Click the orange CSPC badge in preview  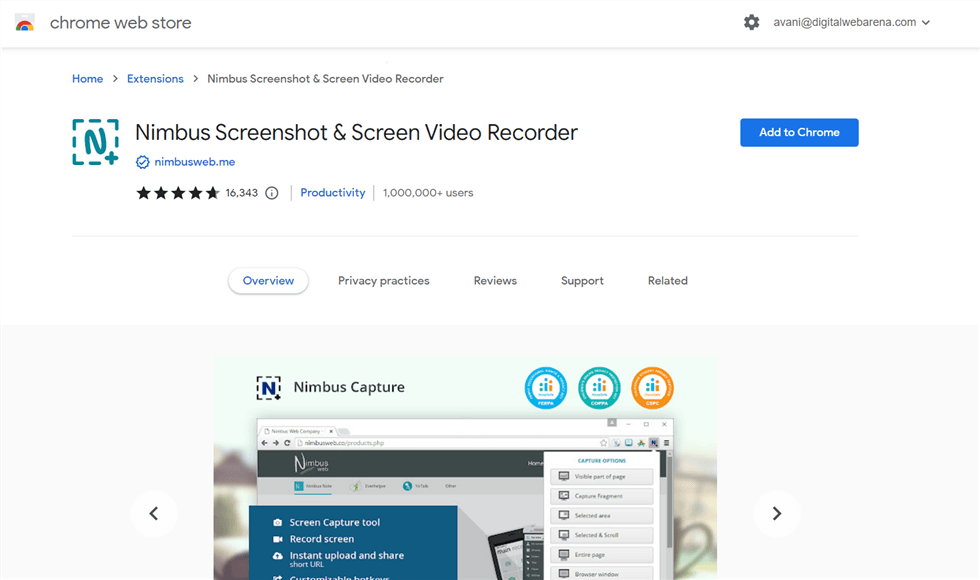point(652,388)
